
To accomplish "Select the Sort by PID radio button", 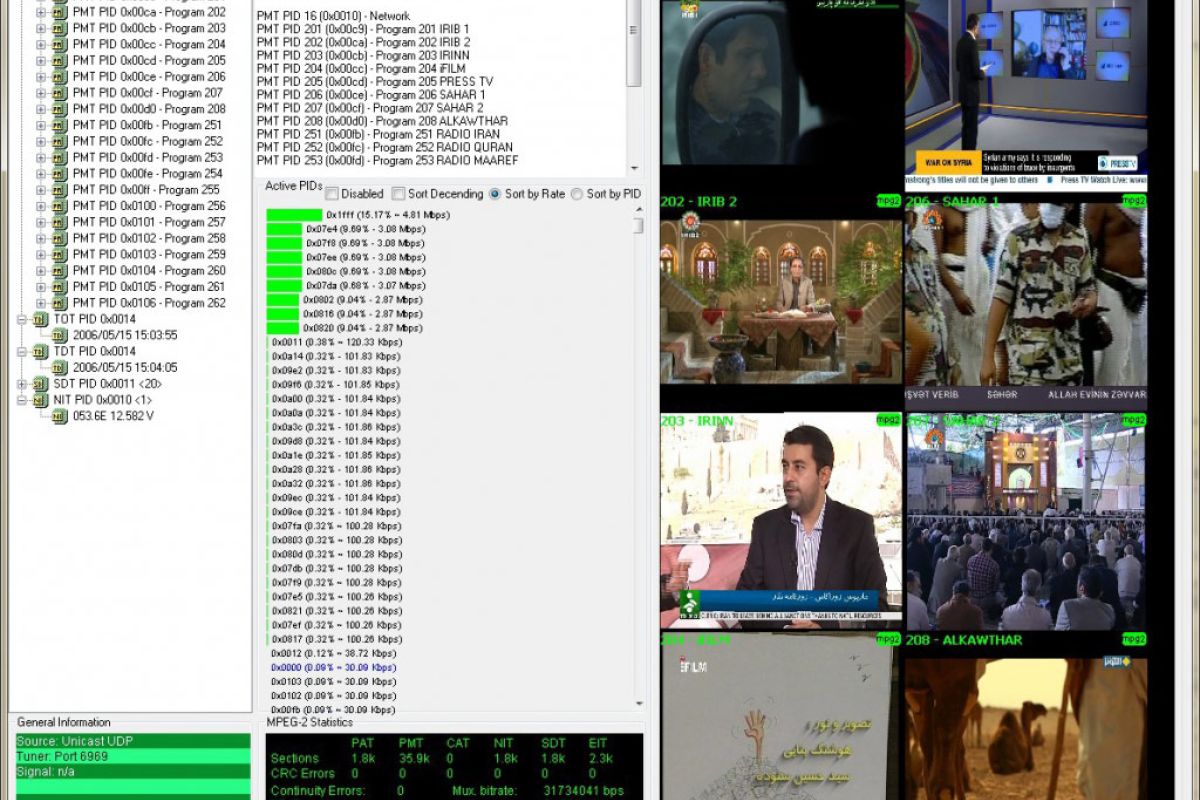I will (577, 194).
